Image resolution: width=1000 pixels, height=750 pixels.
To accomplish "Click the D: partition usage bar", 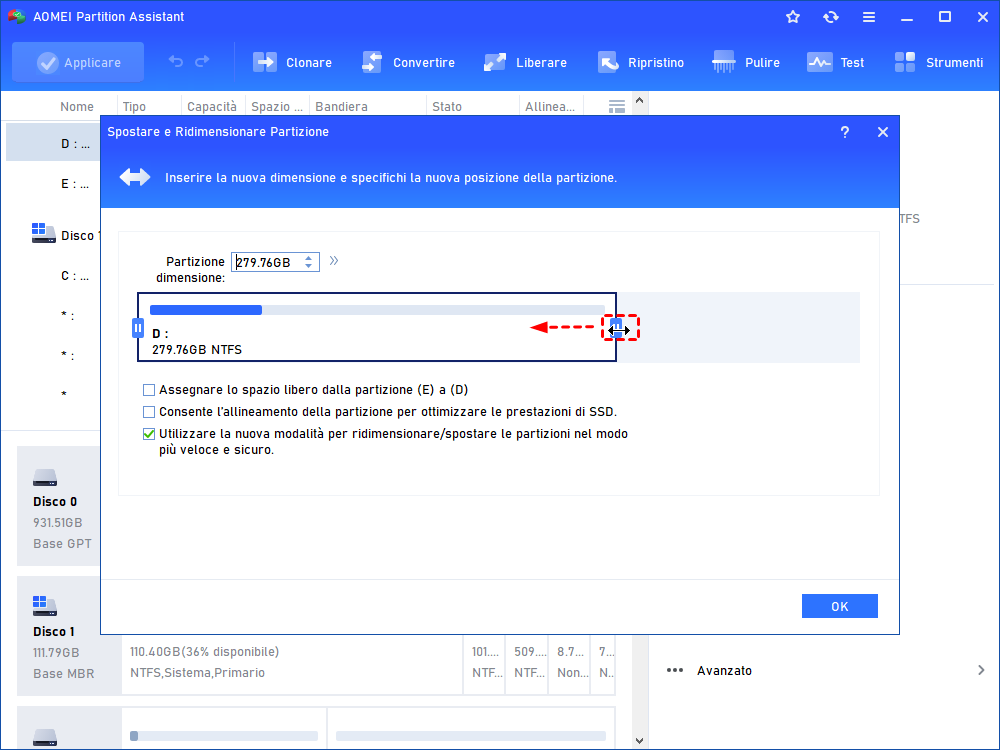I will tap(377, 310).
